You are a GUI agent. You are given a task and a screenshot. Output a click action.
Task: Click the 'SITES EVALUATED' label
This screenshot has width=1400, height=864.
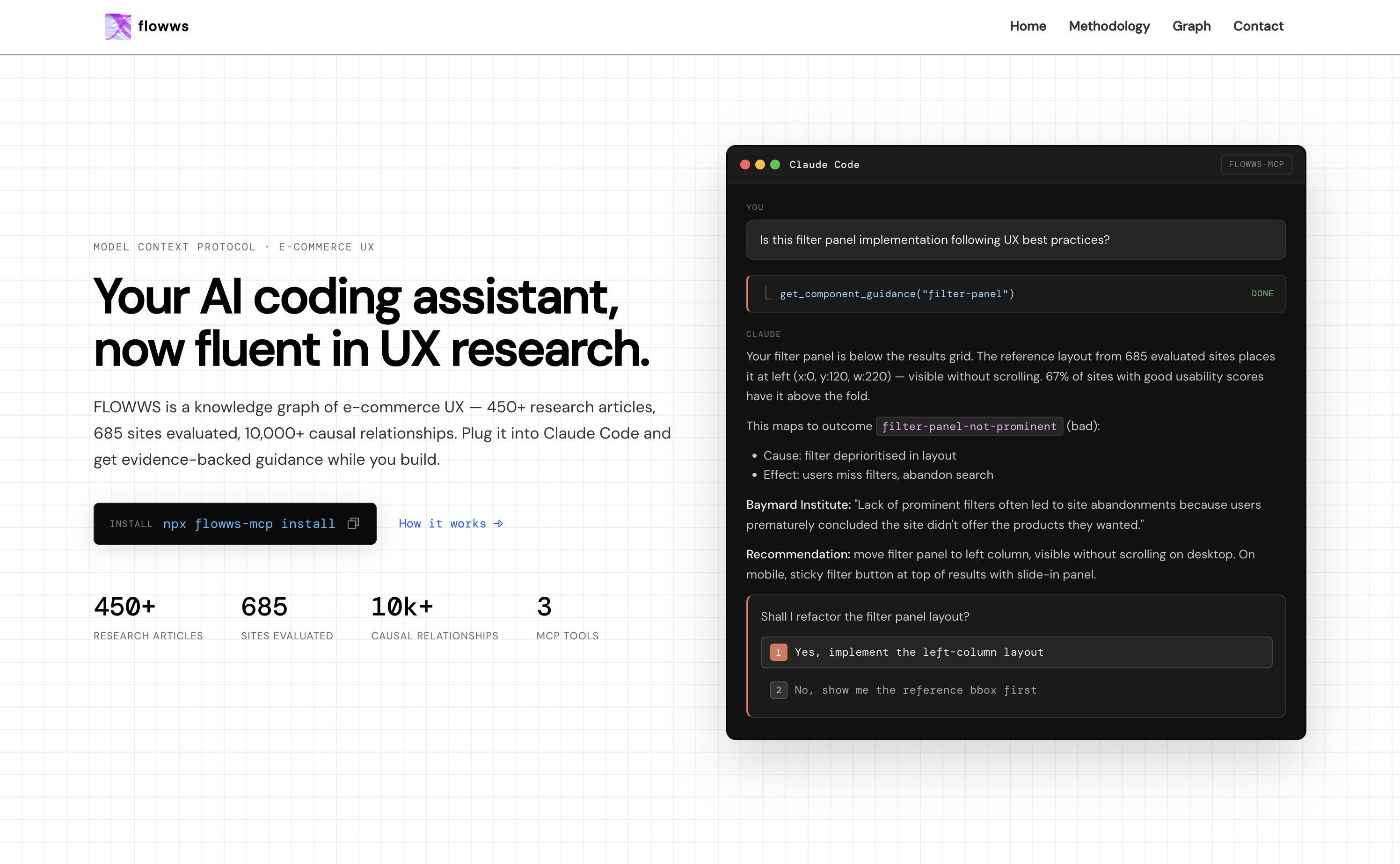[x=287, y=636]
